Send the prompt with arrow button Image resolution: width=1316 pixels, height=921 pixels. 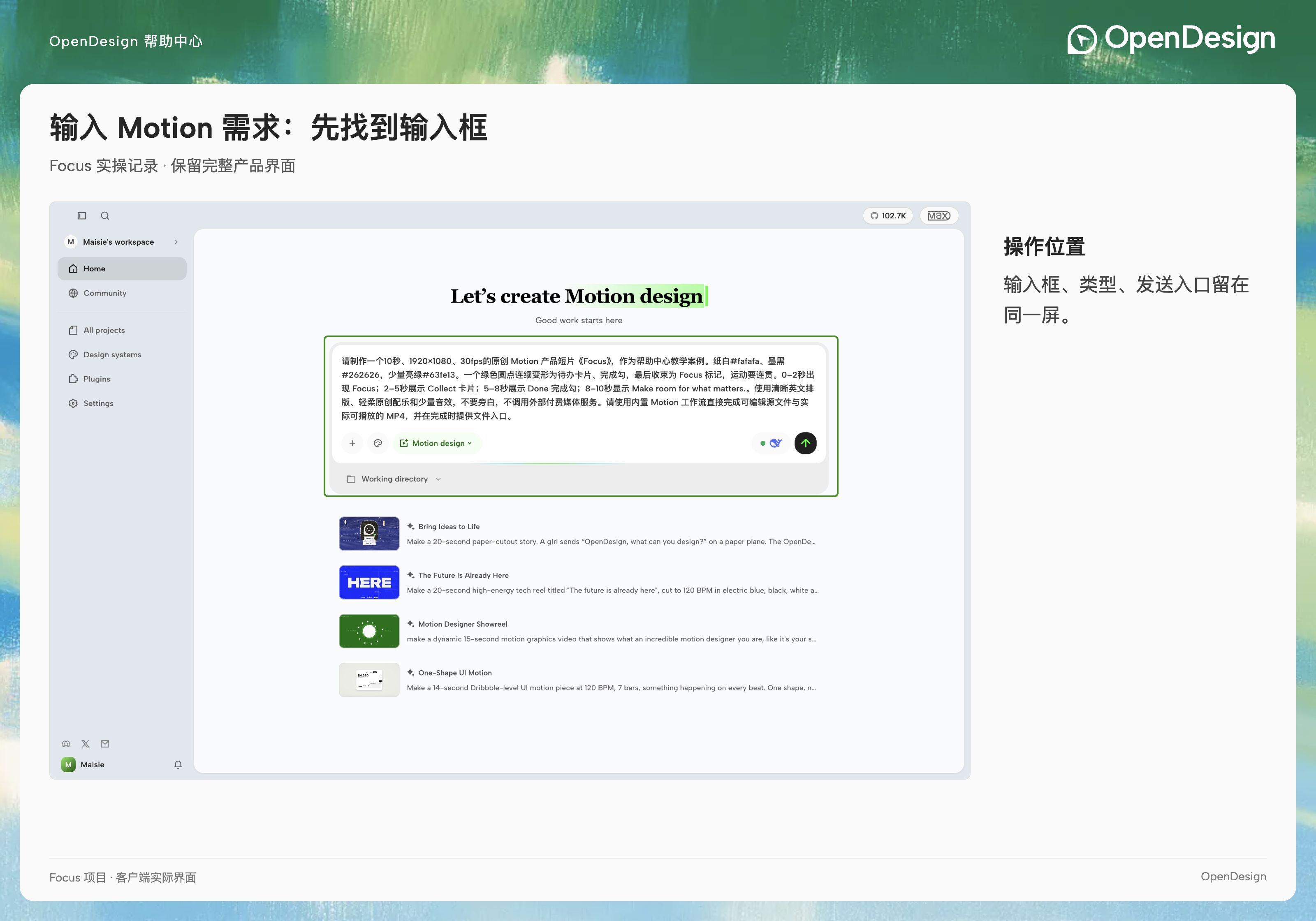point(805,443)
